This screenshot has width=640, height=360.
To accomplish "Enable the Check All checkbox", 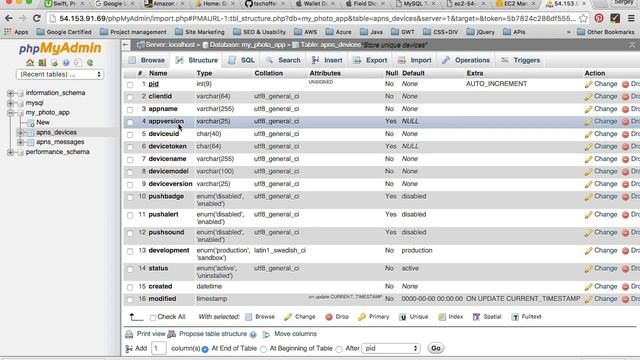I will [x=153, y=317].
